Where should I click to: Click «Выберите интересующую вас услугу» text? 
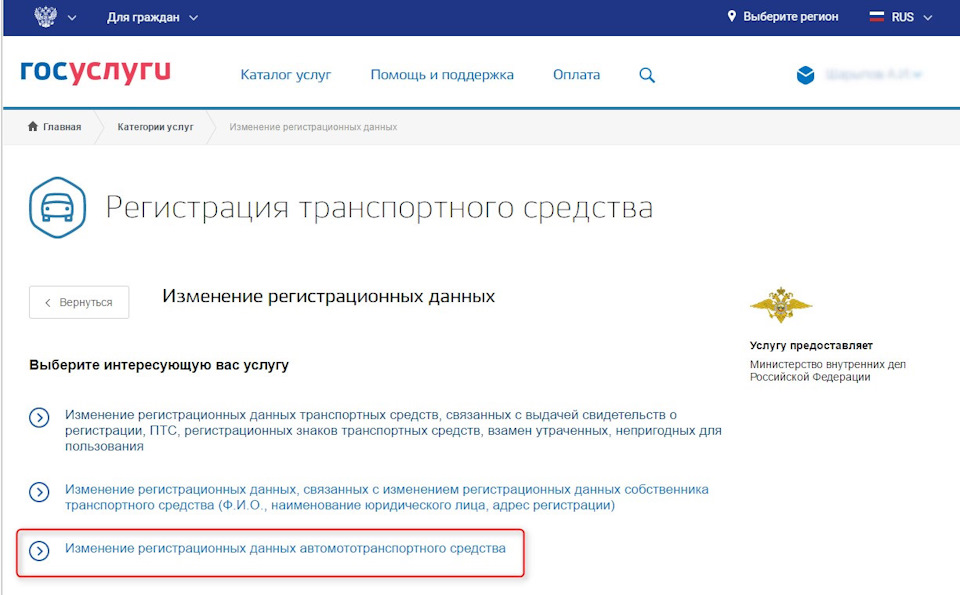click(x=159, y=365)
